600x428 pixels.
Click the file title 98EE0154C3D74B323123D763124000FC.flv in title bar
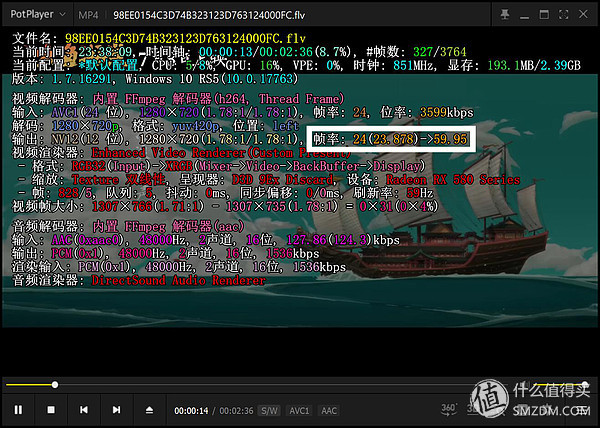209,15
